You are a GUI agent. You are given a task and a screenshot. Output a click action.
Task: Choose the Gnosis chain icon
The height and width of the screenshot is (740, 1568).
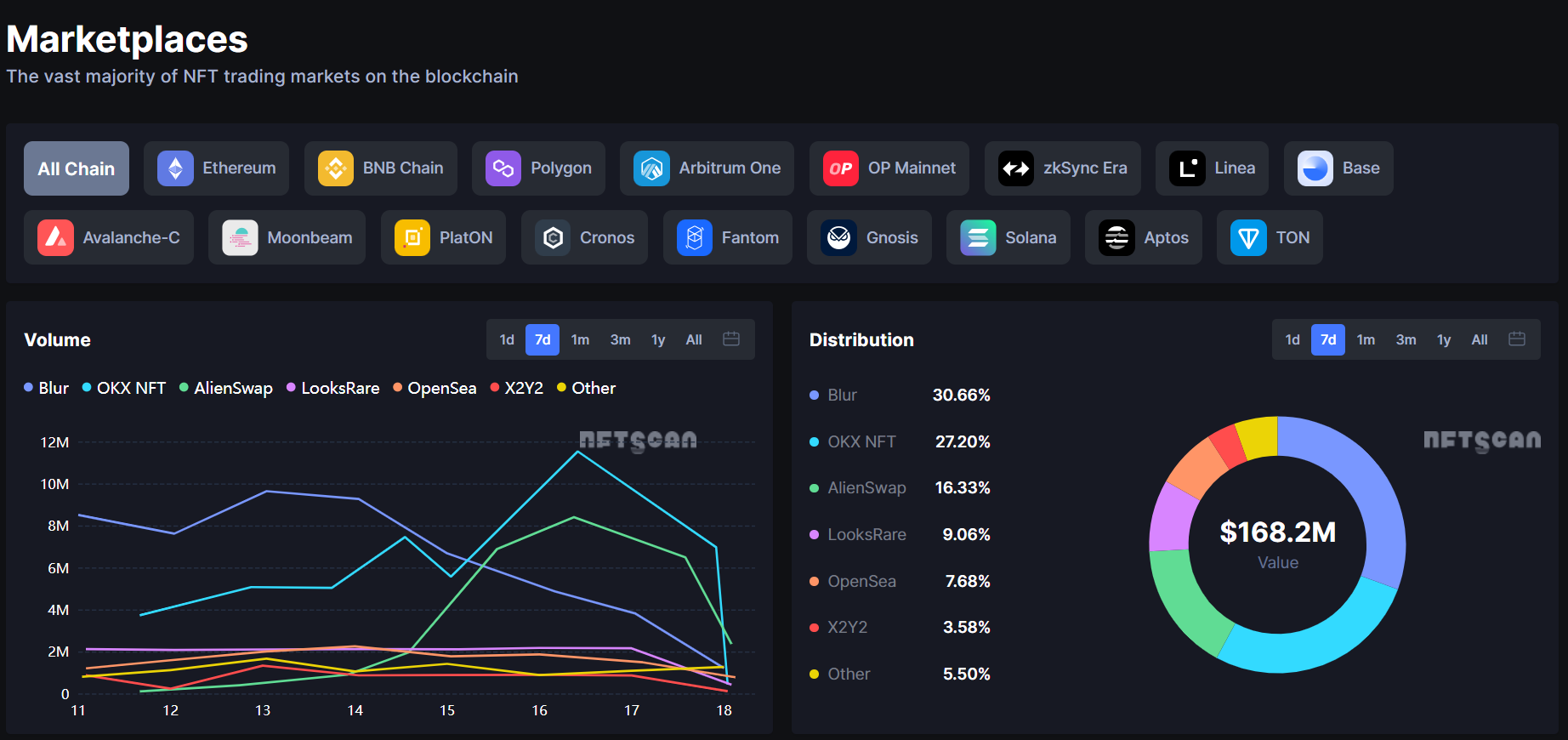point(839,237)
